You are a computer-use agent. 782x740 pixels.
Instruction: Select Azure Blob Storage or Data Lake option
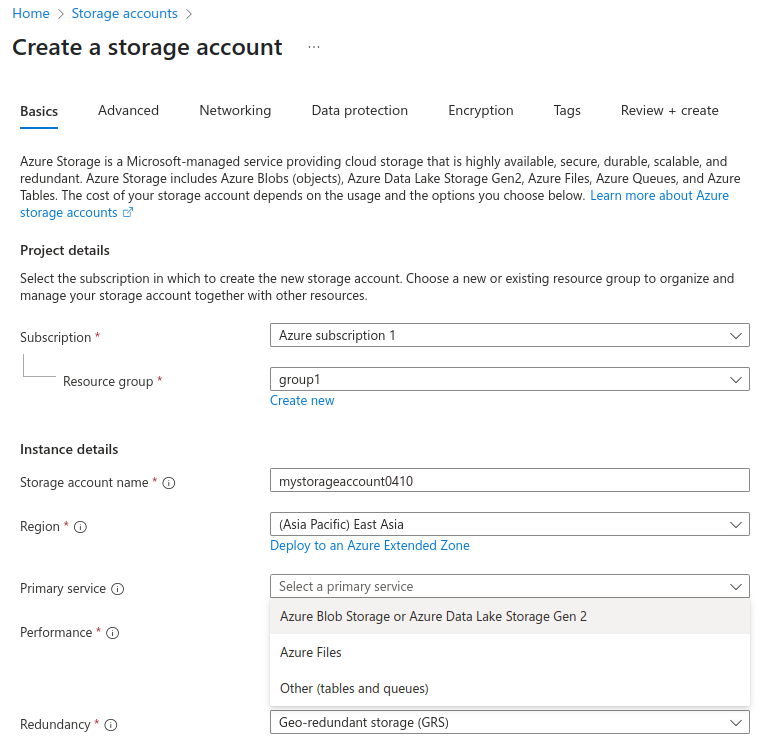433,616
